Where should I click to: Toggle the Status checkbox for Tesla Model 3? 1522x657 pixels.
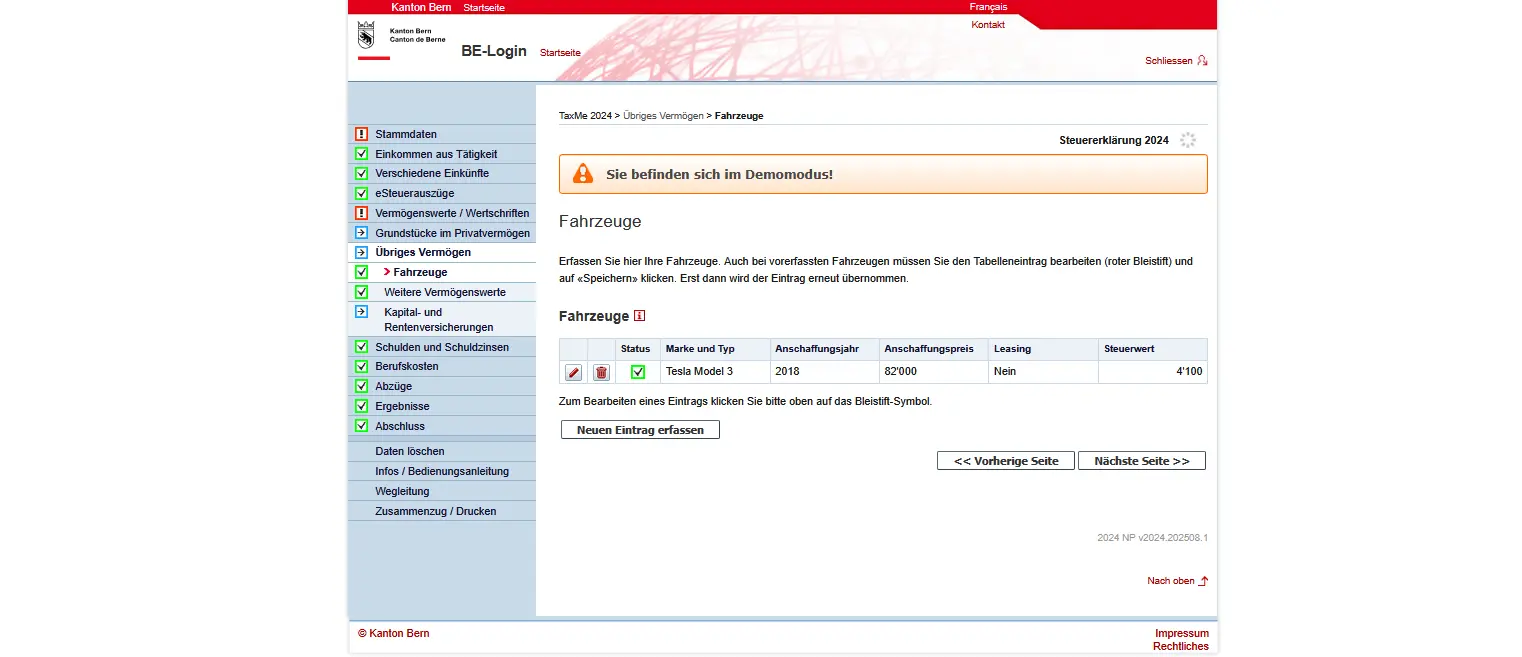point(637,371)
